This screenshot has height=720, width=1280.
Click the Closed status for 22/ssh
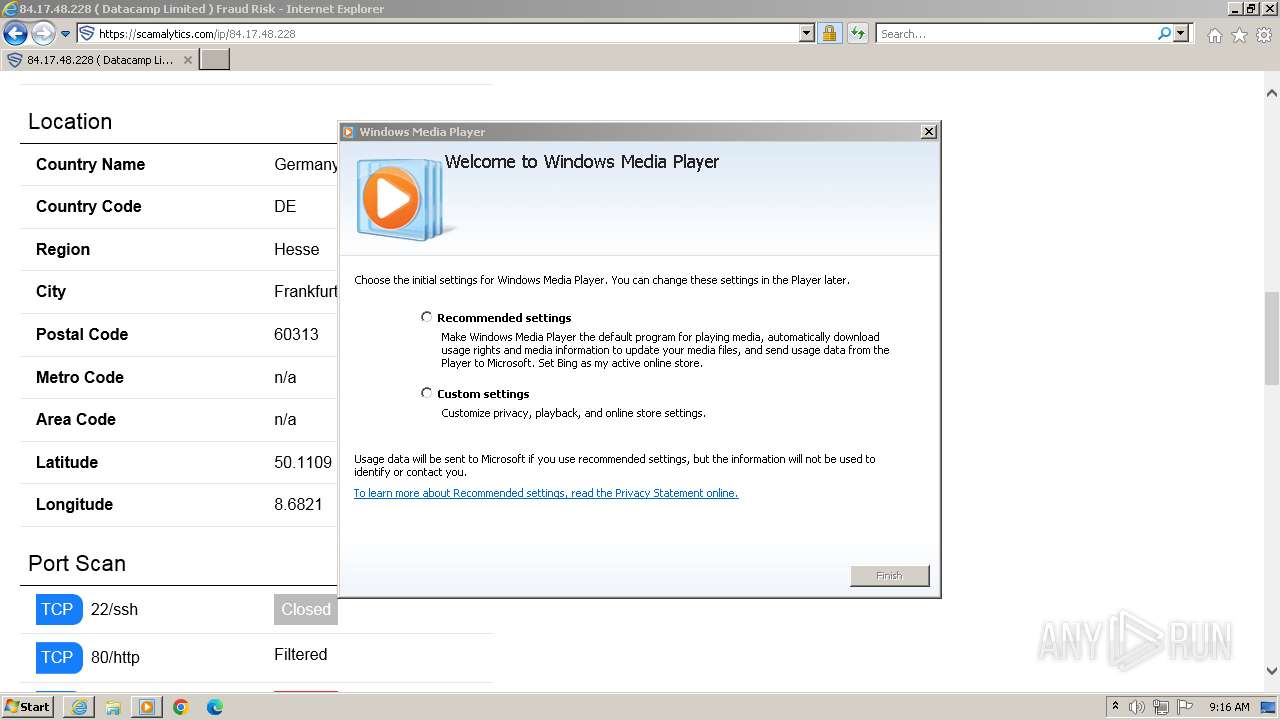(x=305, y=609)
